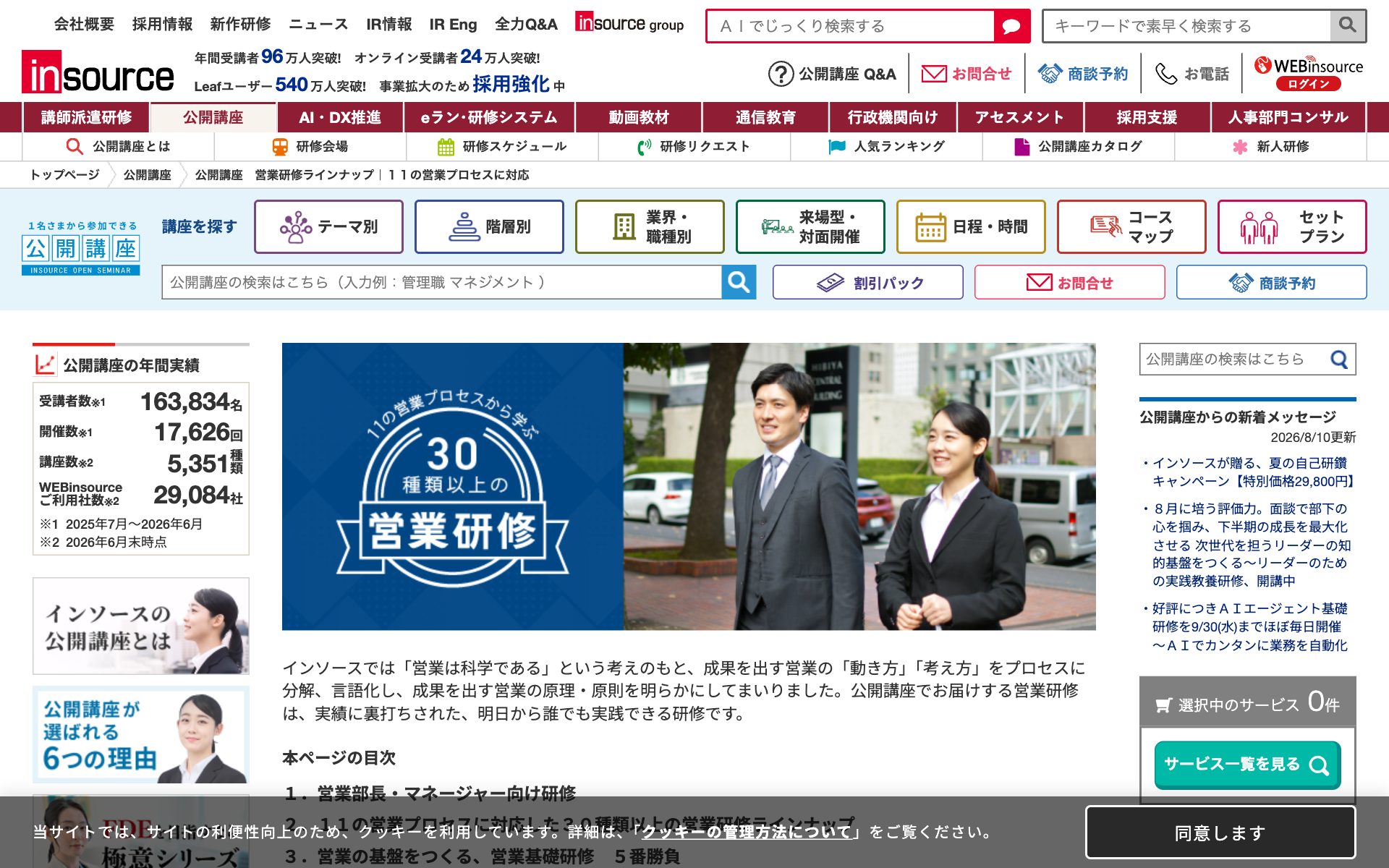
Task: Select the テーマ別 search category
Action: point(328,227)
